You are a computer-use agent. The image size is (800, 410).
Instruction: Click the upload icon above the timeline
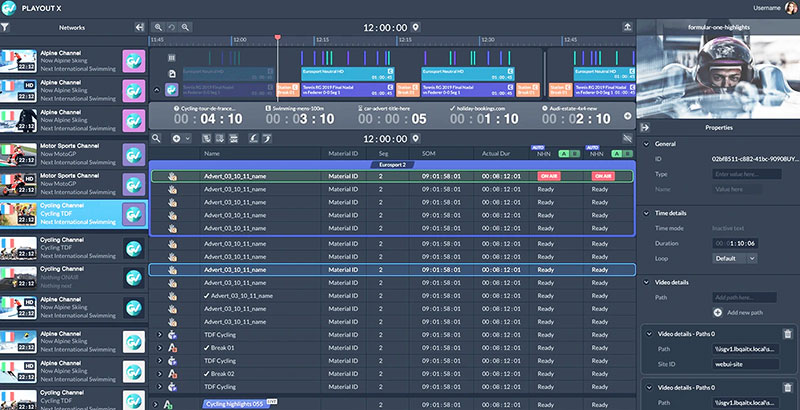628,27
